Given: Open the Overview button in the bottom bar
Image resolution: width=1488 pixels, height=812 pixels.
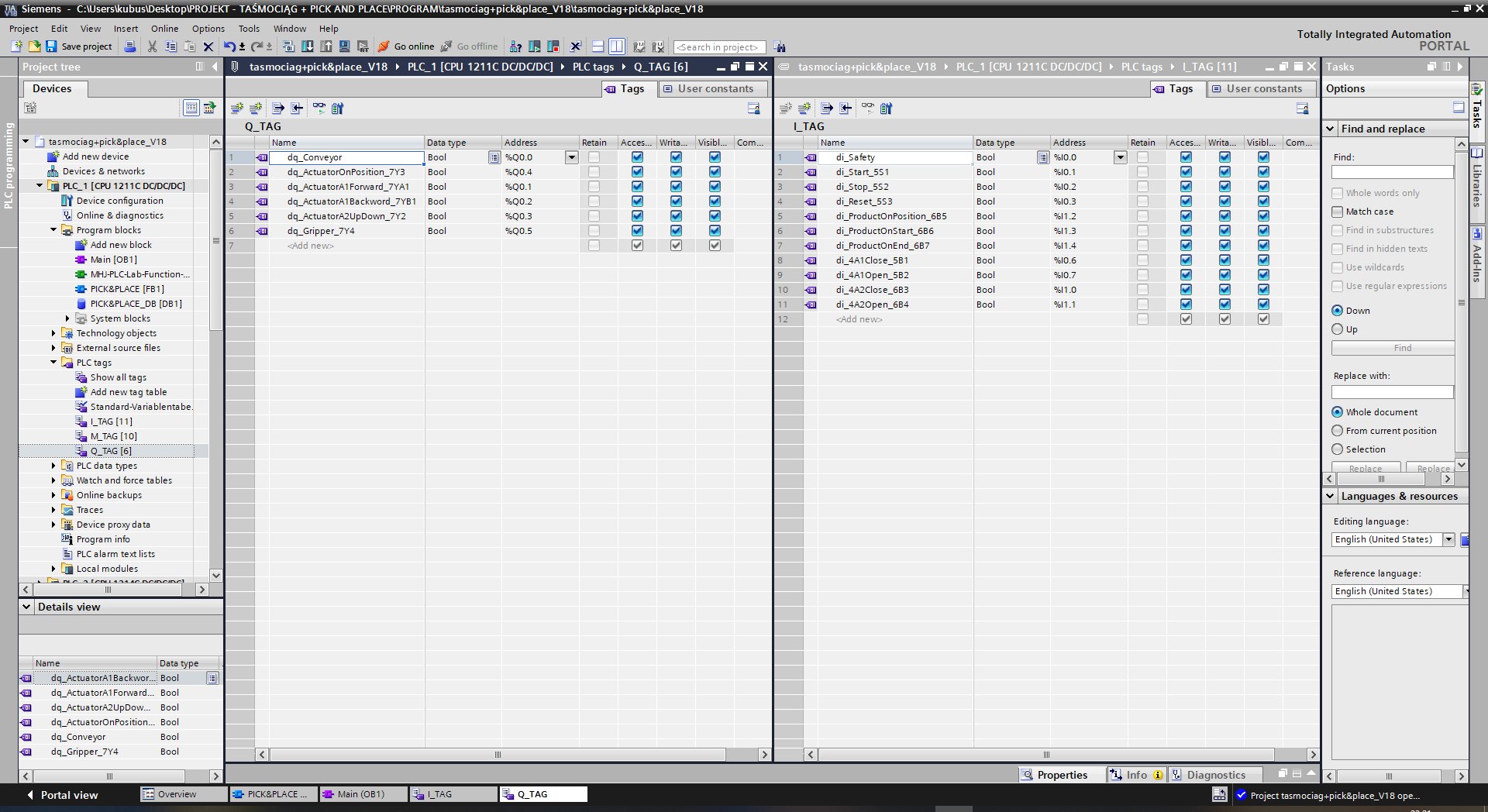Looking at the screenshot, I should coord(184,794).
